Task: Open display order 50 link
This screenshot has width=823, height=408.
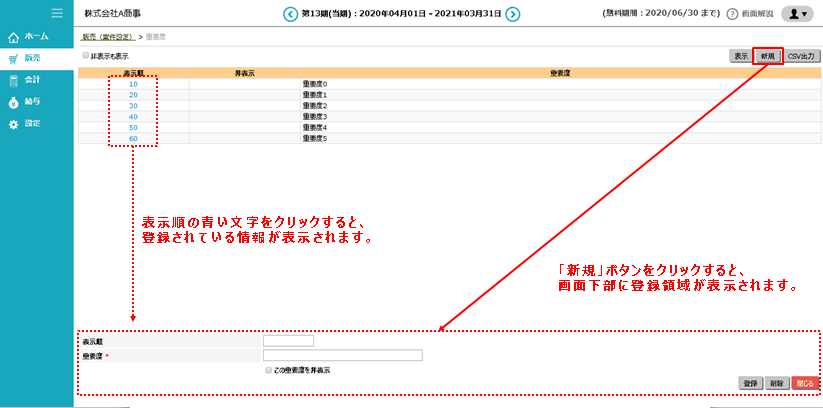Action: pyautogui.click(x=133, y=128)
